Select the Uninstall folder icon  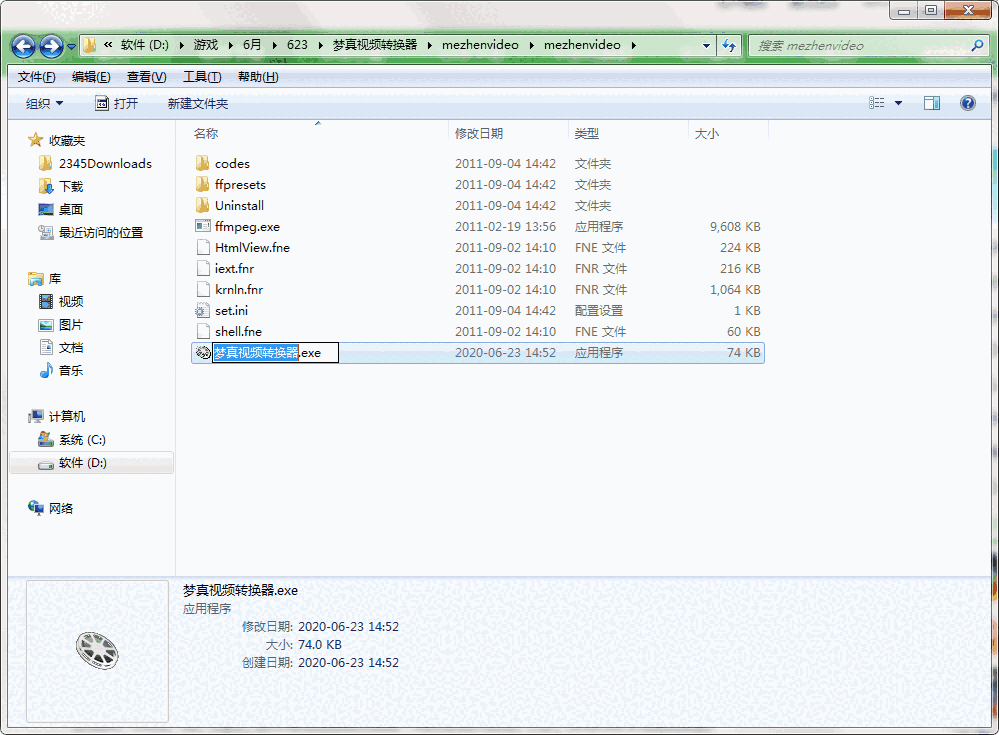pos(203,205)
